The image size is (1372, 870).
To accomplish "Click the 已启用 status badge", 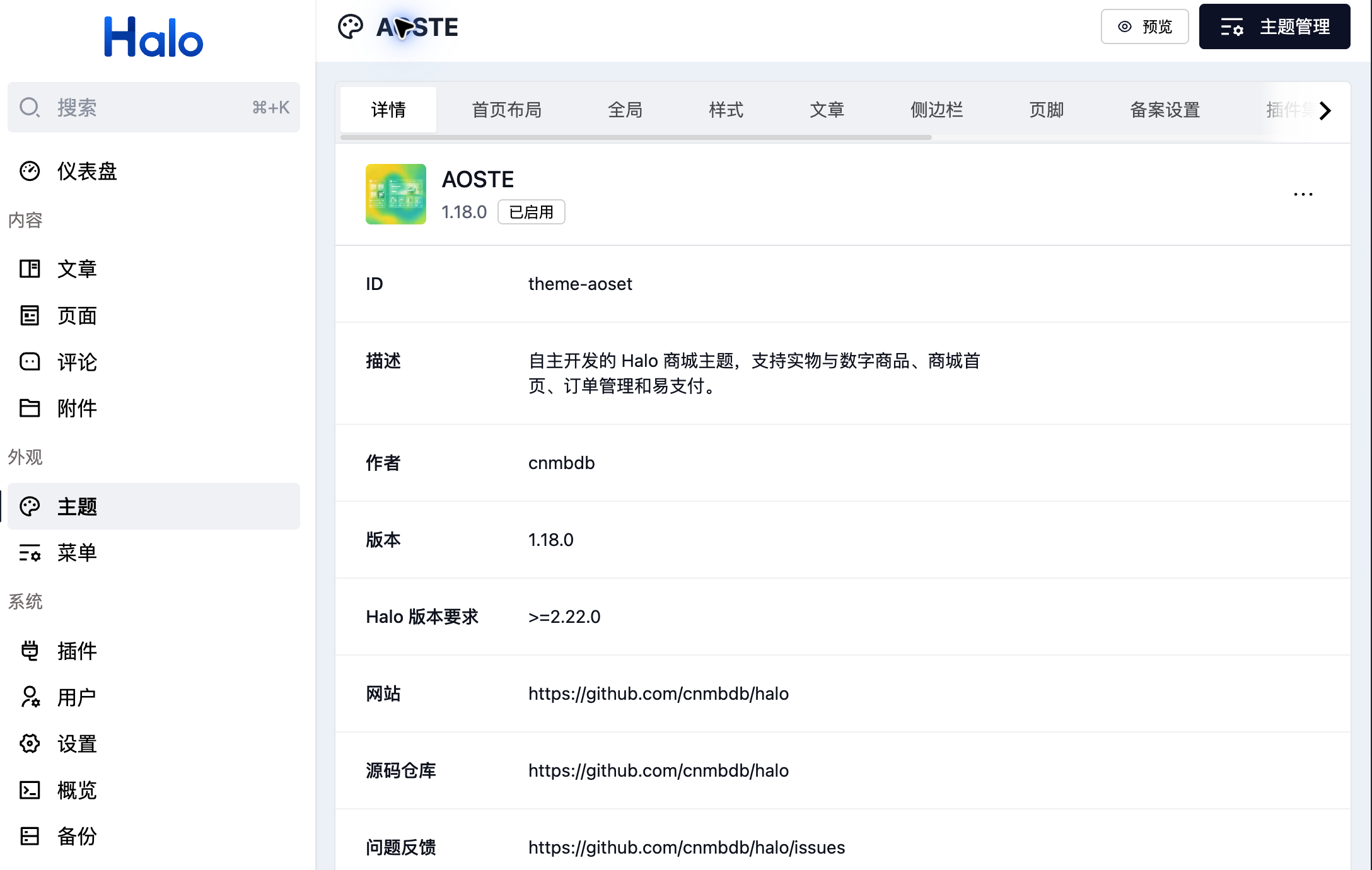I will coord(532,212).
